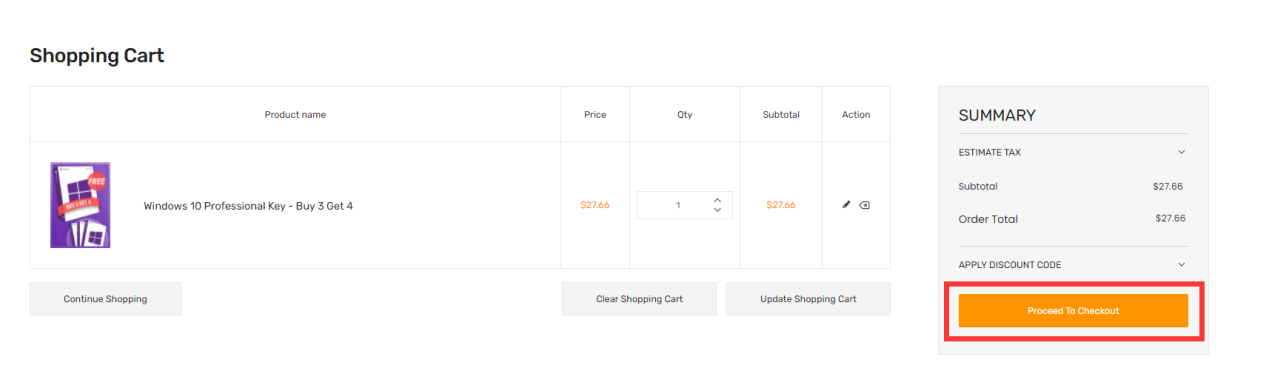Click the Product name column header

pyautogui.click(x=295, y=115)
